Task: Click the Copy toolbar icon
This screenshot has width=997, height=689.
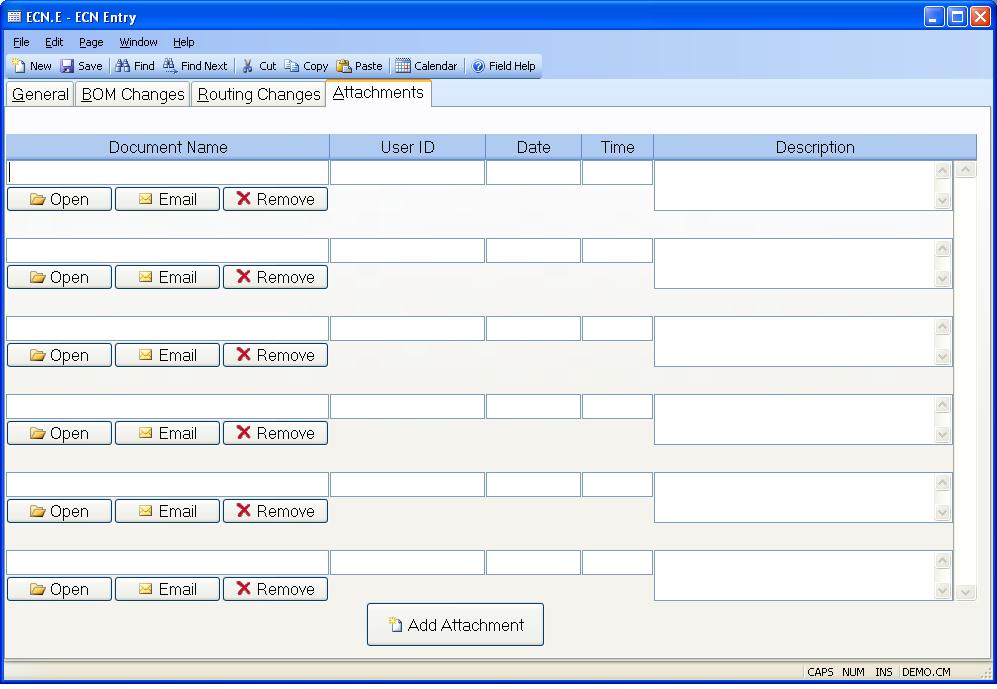Action: click(292, 66)
